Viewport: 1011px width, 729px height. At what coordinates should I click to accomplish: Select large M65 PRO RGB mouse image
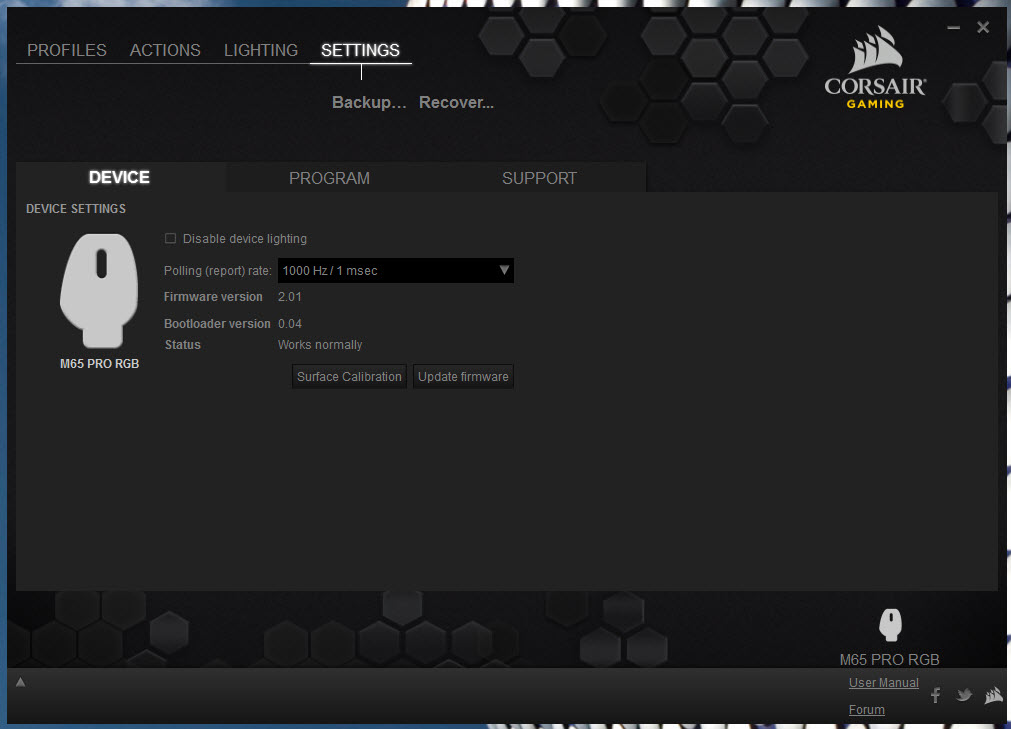coord(99,290)
